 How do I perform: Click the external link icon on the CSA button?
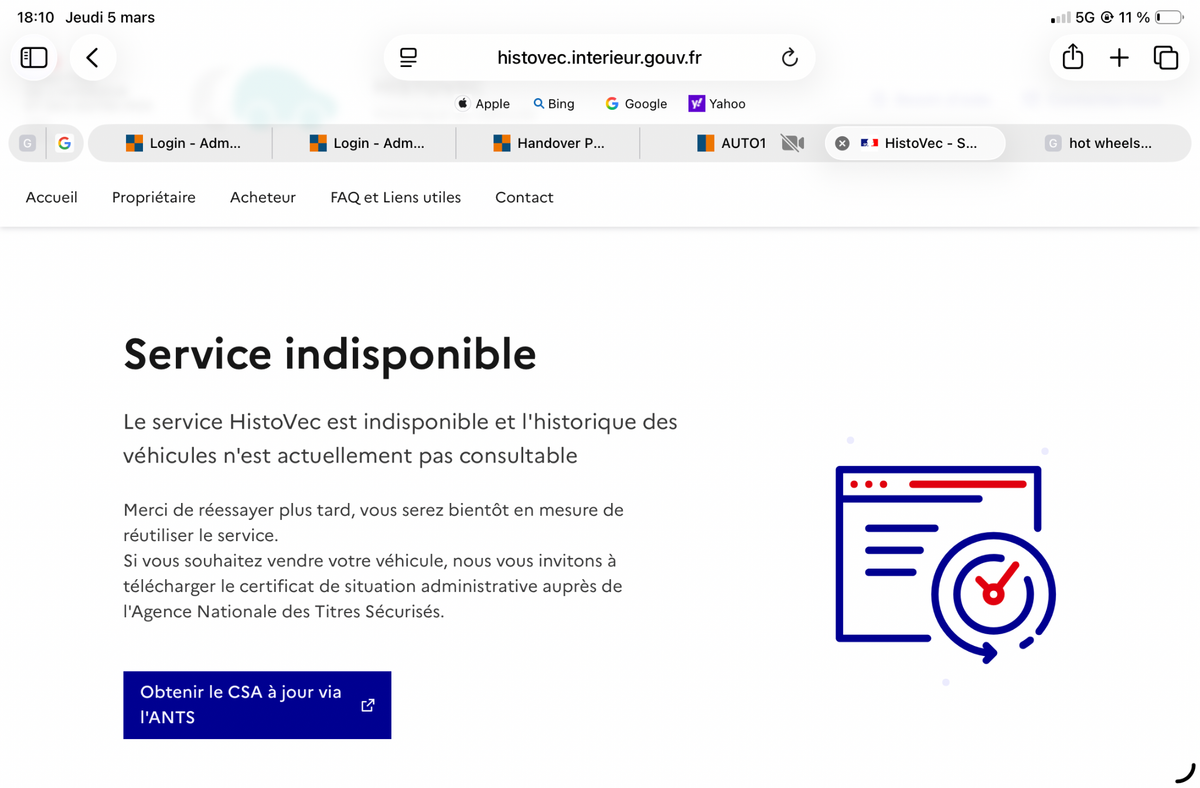click(x=367, y=705)
